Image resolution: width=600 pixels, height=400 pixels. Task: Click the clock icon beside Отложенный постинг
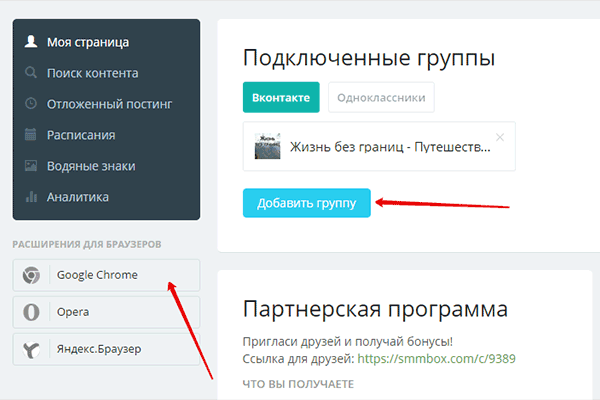point(31,103)
